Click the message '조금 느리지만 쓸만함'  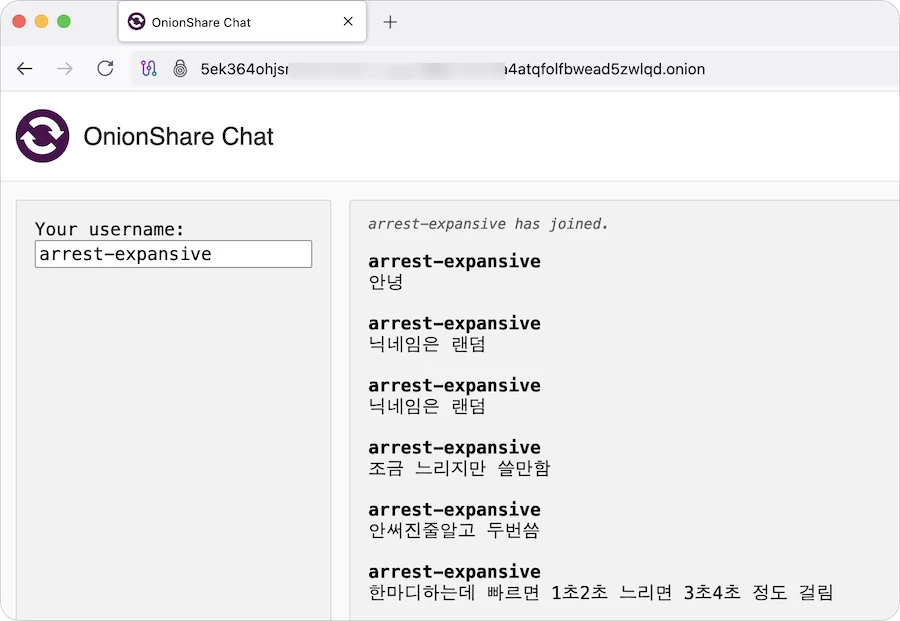tap(459, 468)
